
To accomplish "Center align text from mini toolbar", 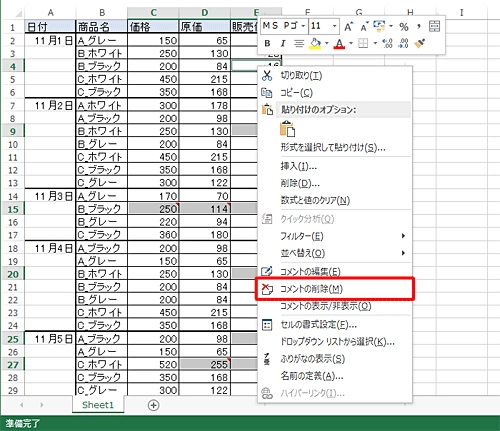I will coord(299,44).
